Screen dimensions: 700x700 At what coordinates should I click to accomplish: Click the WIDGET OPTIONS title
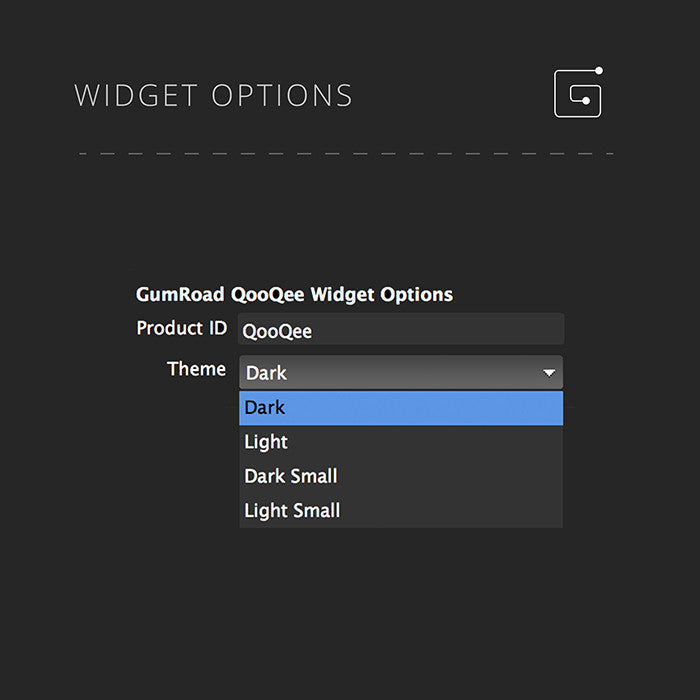pos(213,95)
